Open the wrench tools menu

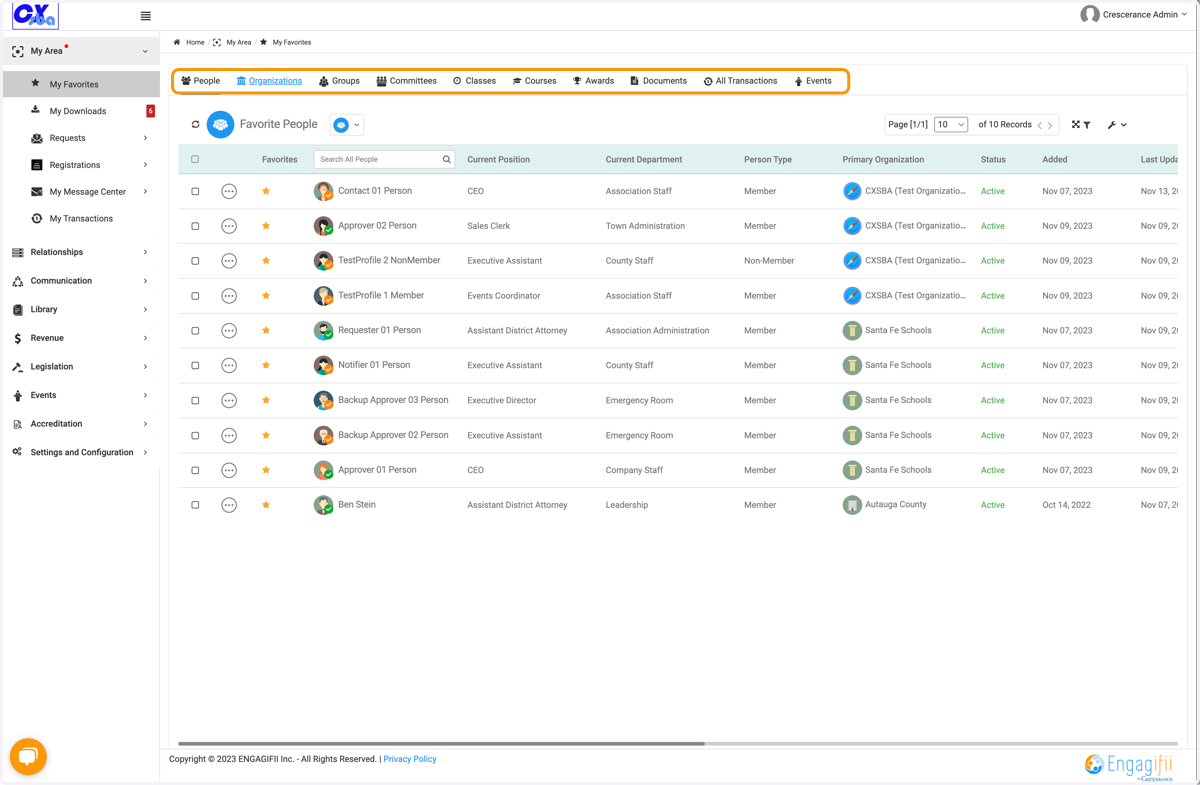click(x=1117, y=125)
